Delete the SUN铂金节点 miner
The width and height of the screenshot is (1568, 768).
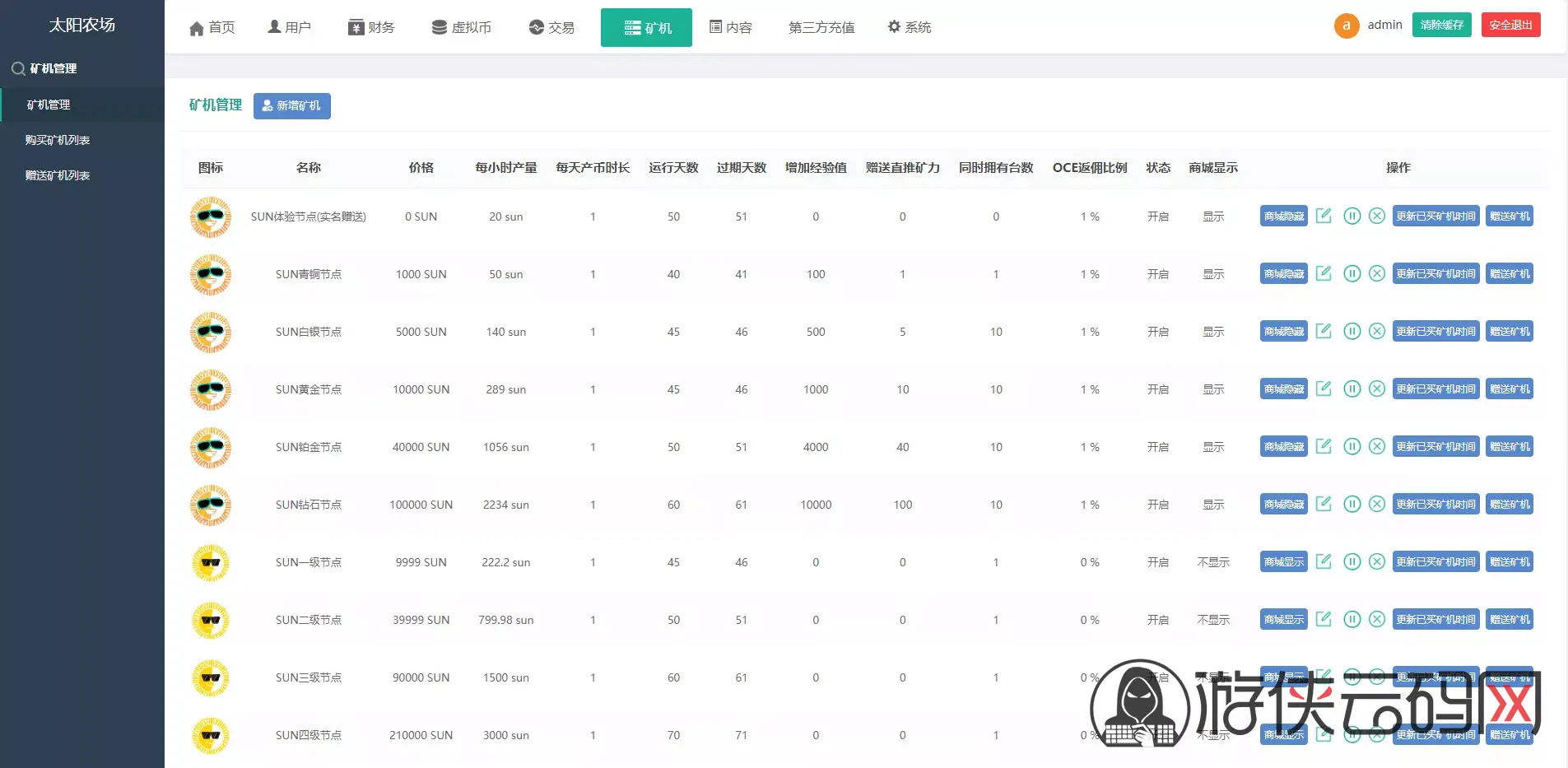coord(1377,446)
